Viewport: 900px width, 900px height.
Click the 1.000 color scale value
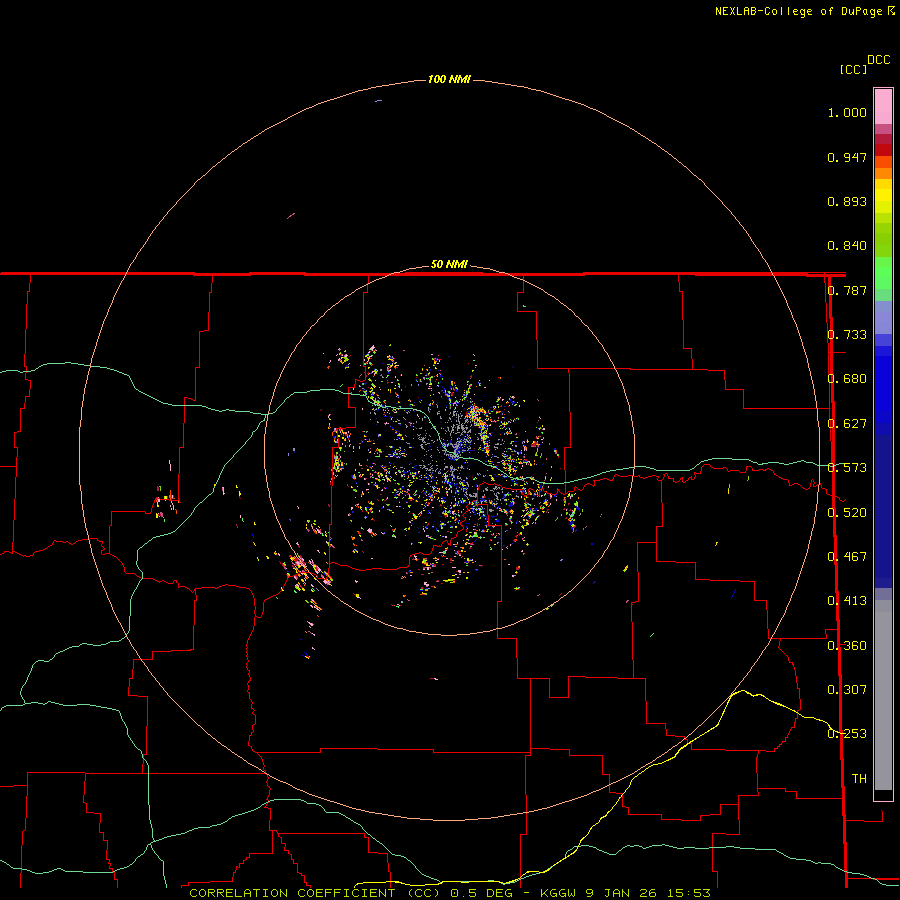(x=847, y=112)
